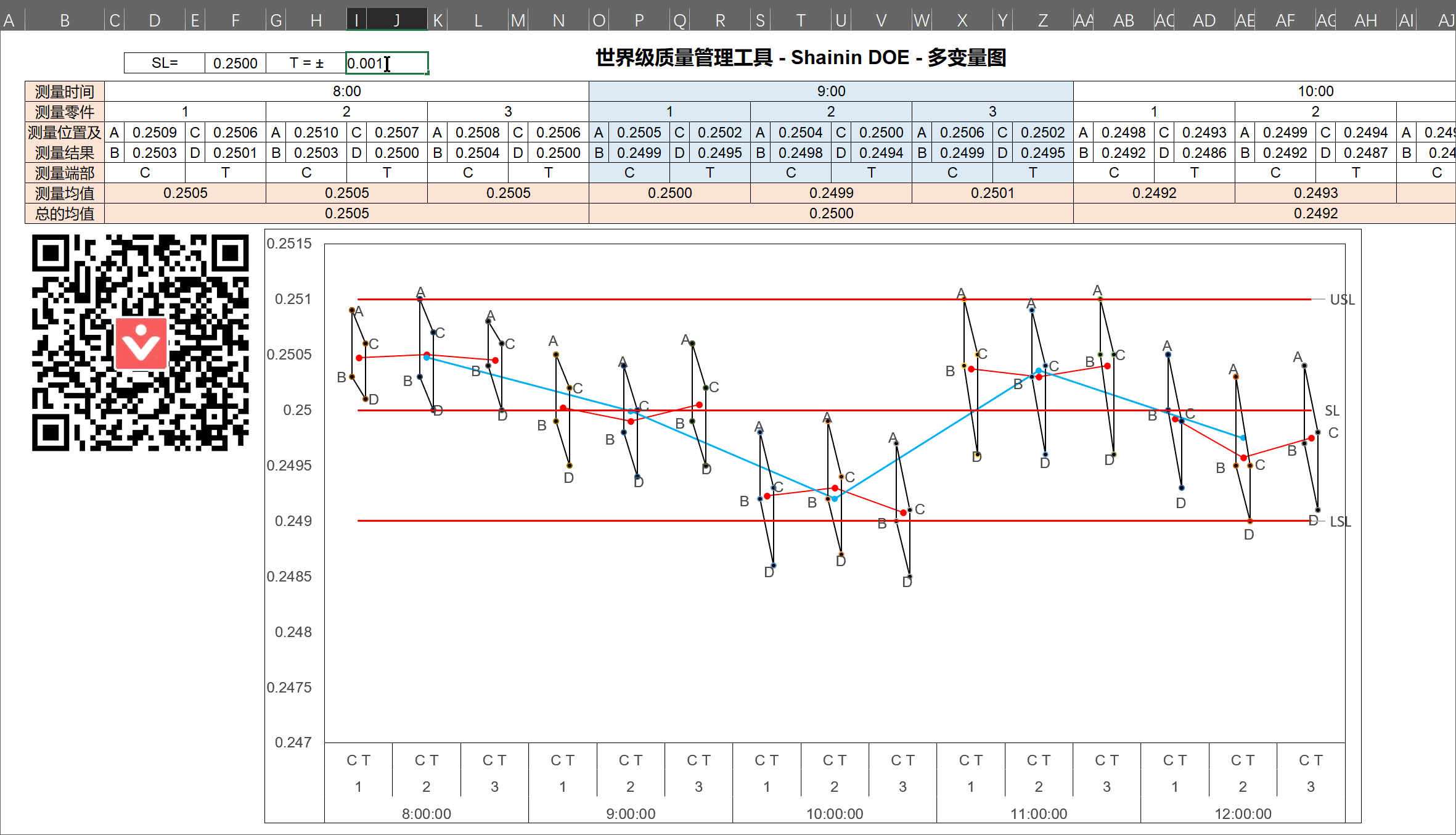1456x835 pixels.
Task: Click the 0.247 axis label on chart
Action: 293,742
